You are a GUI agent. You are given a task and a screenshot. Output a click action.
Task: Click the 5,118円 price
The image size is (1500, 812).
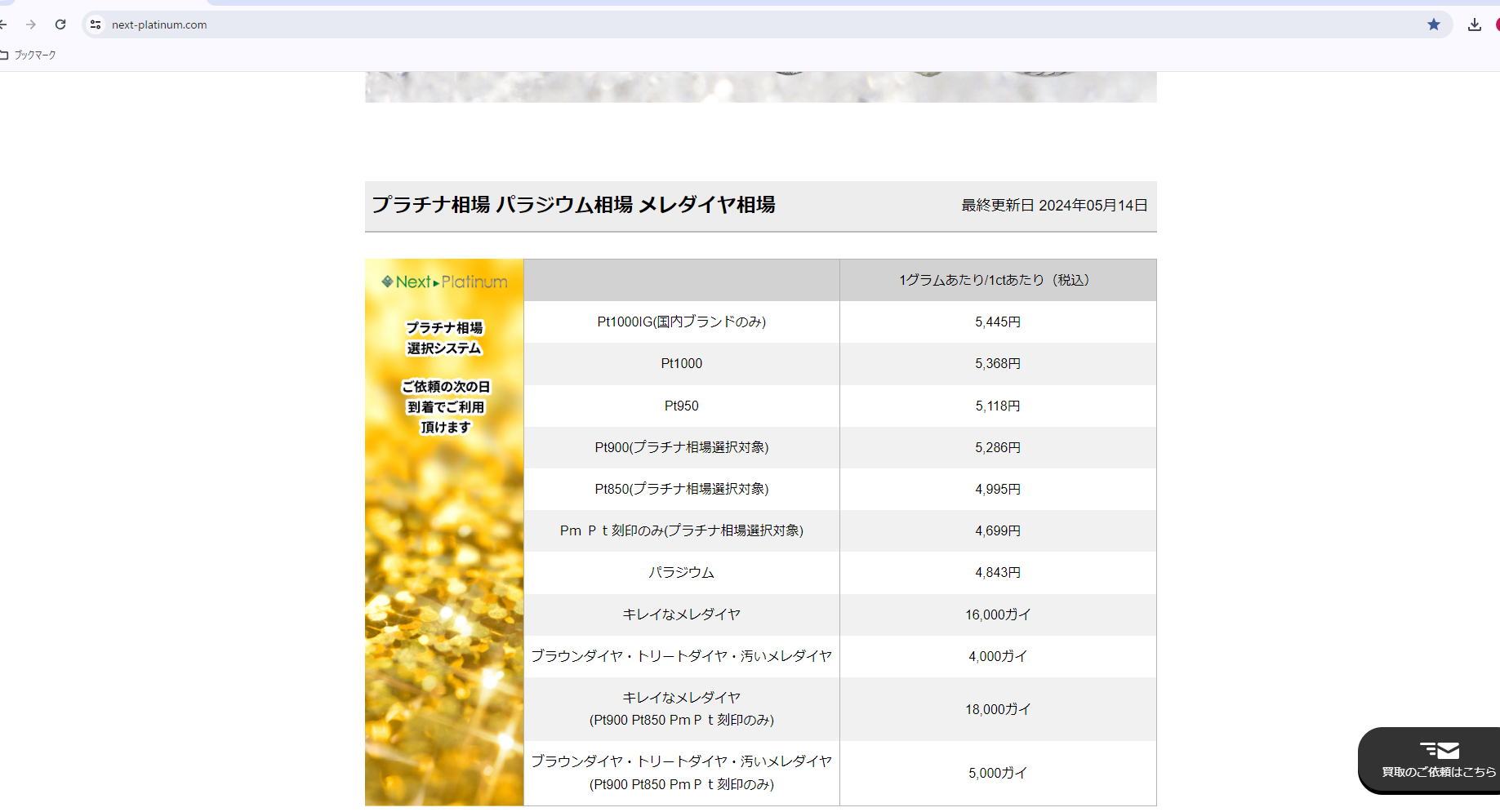998,406
